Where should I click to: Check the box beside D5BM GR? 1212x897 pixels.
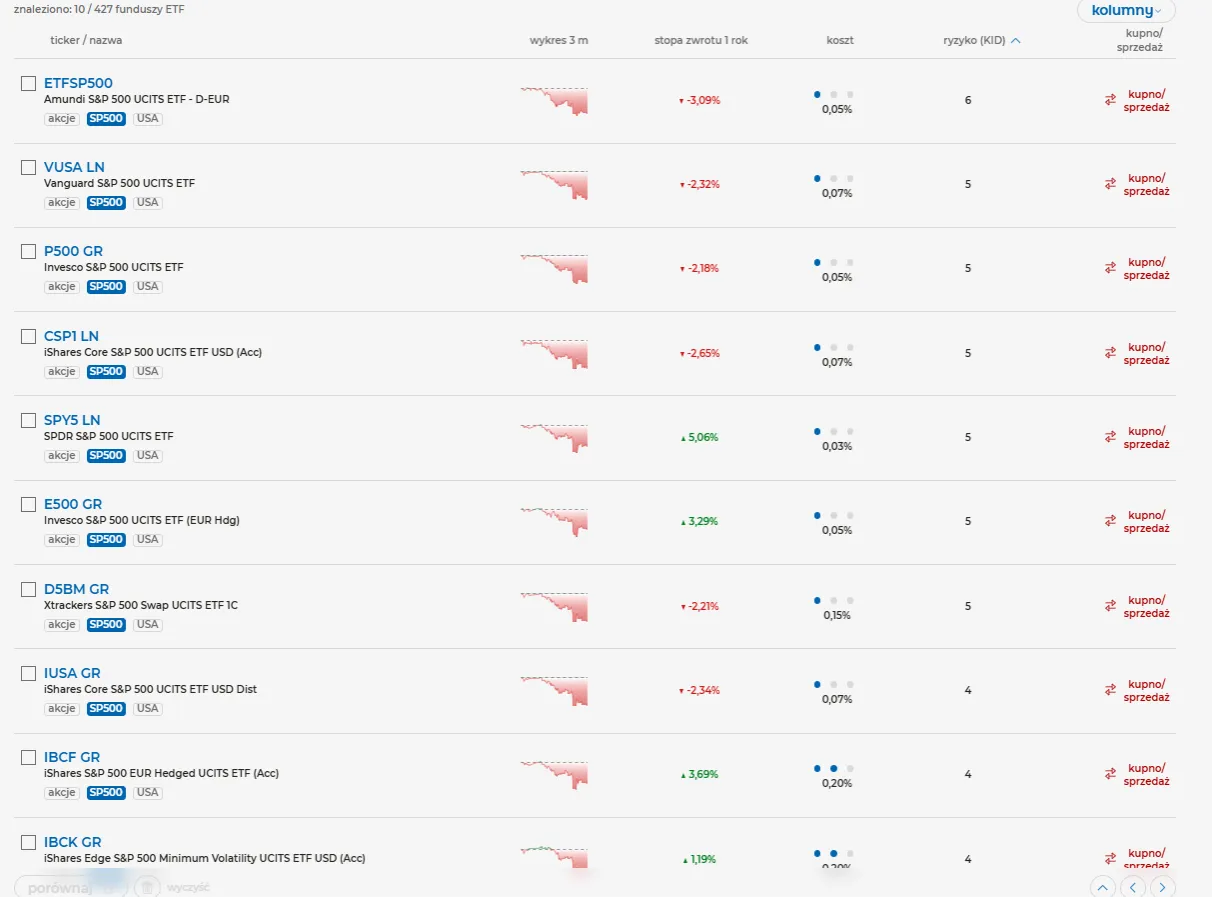point(29,589)
